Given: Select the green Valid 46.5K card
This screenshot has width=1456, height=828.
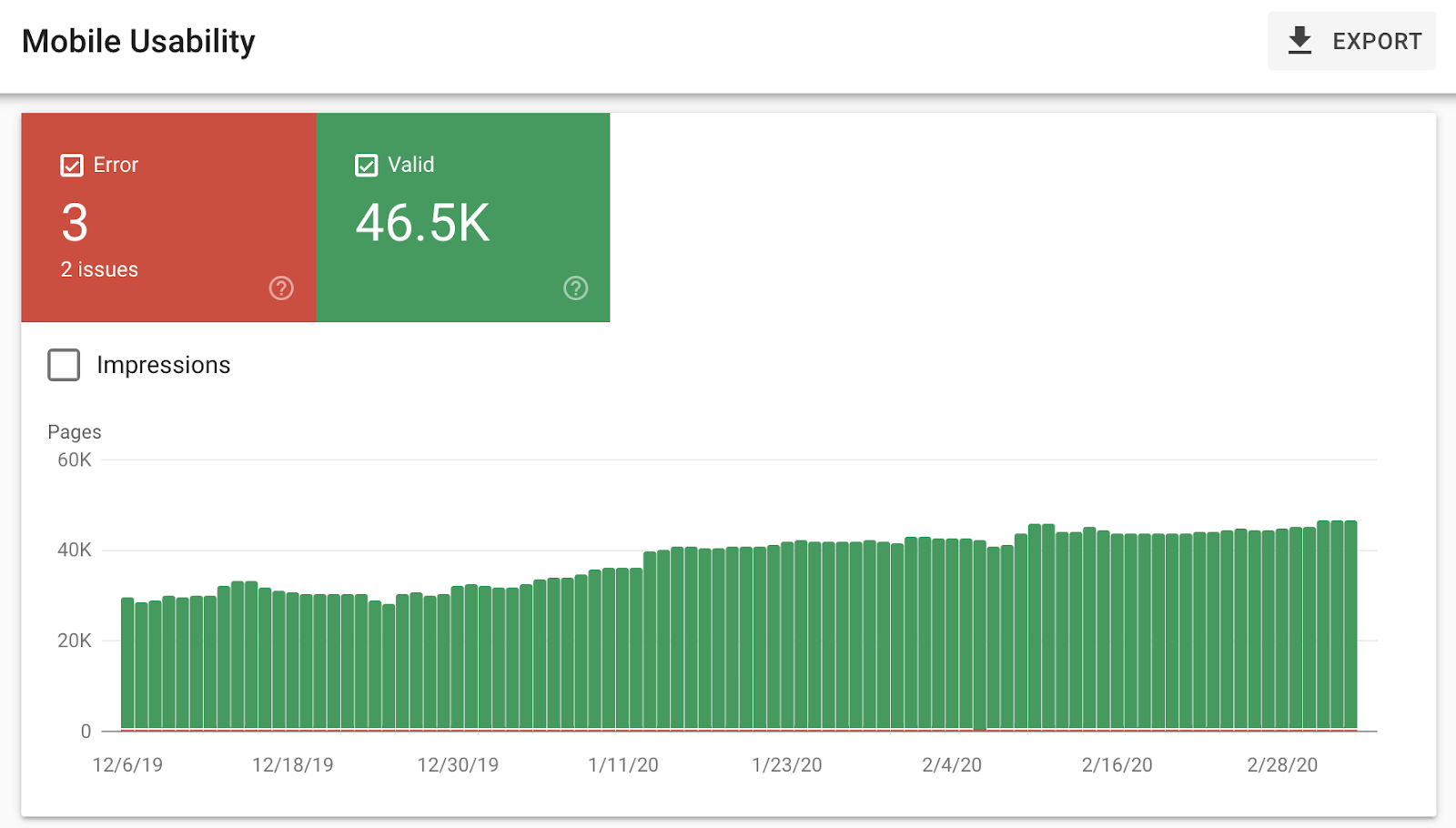Looking at the screenshot, I should 463,218.
